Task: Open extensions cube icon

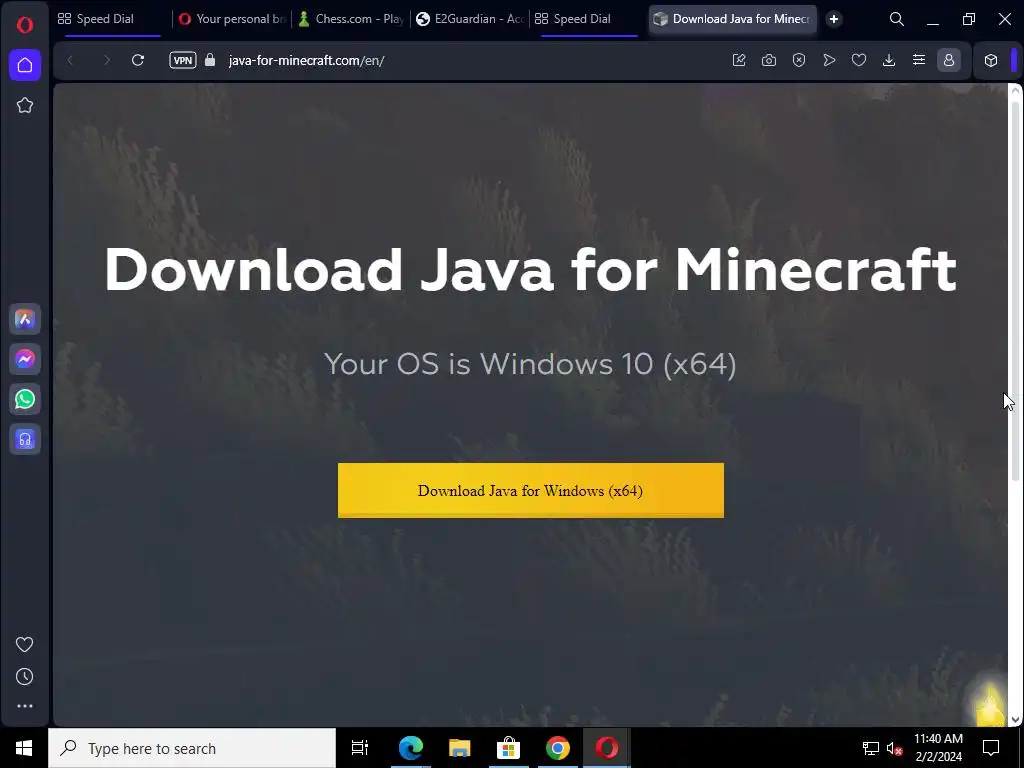Action: pyautogui.click(x=991, y=60)
